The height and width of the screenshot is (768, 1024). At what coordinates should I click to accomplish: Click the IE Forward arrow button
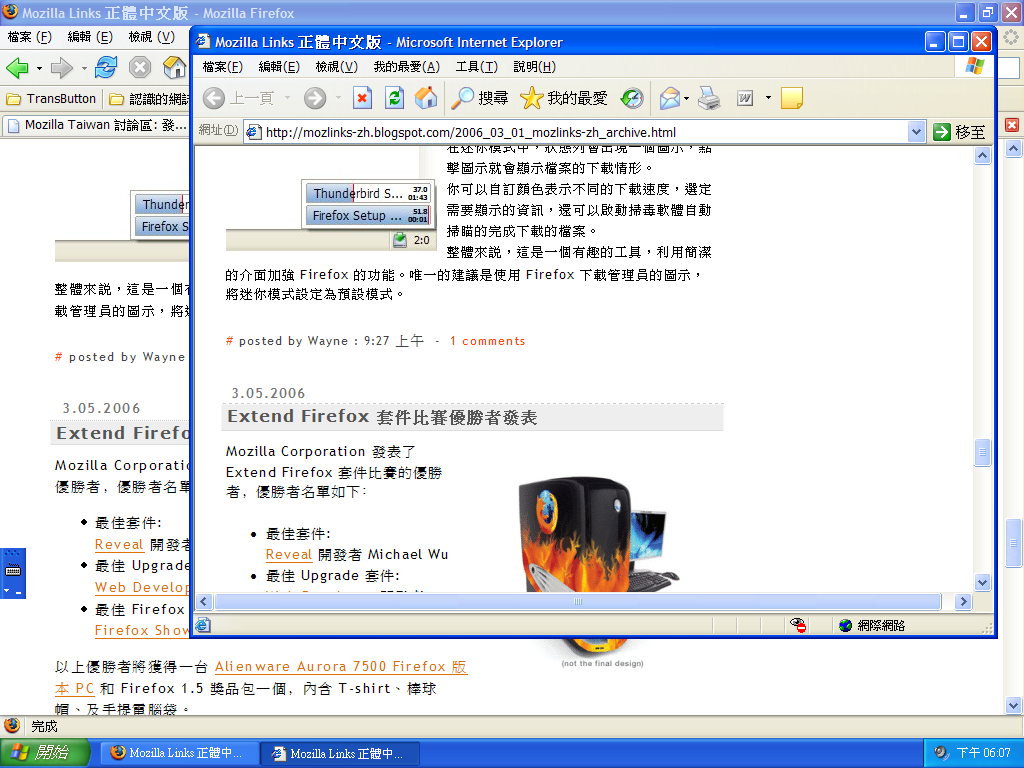click(x=315, y=99)
